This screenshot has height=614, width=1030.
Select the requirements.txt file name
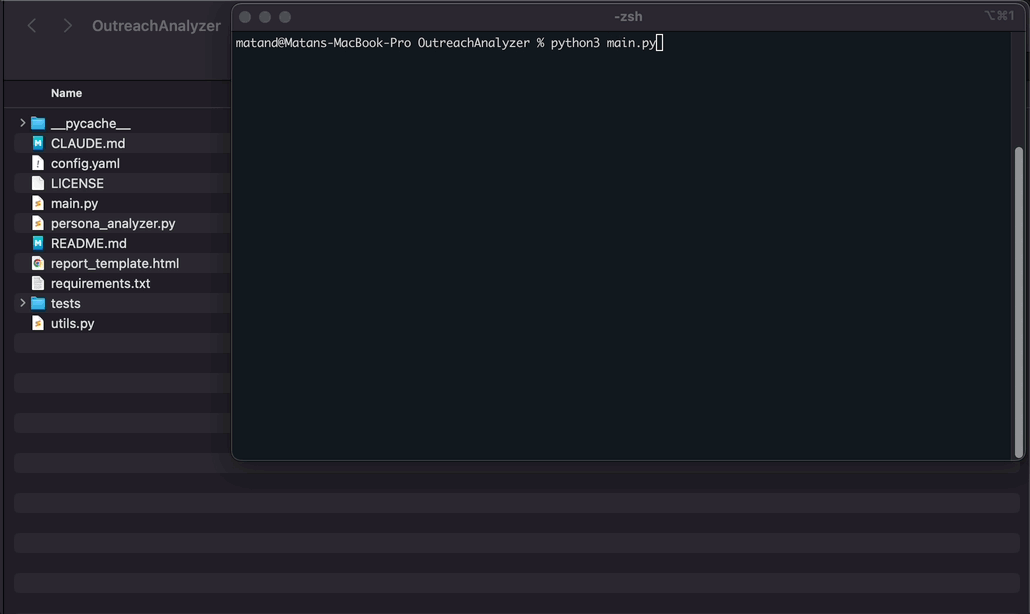click(101, 283)
